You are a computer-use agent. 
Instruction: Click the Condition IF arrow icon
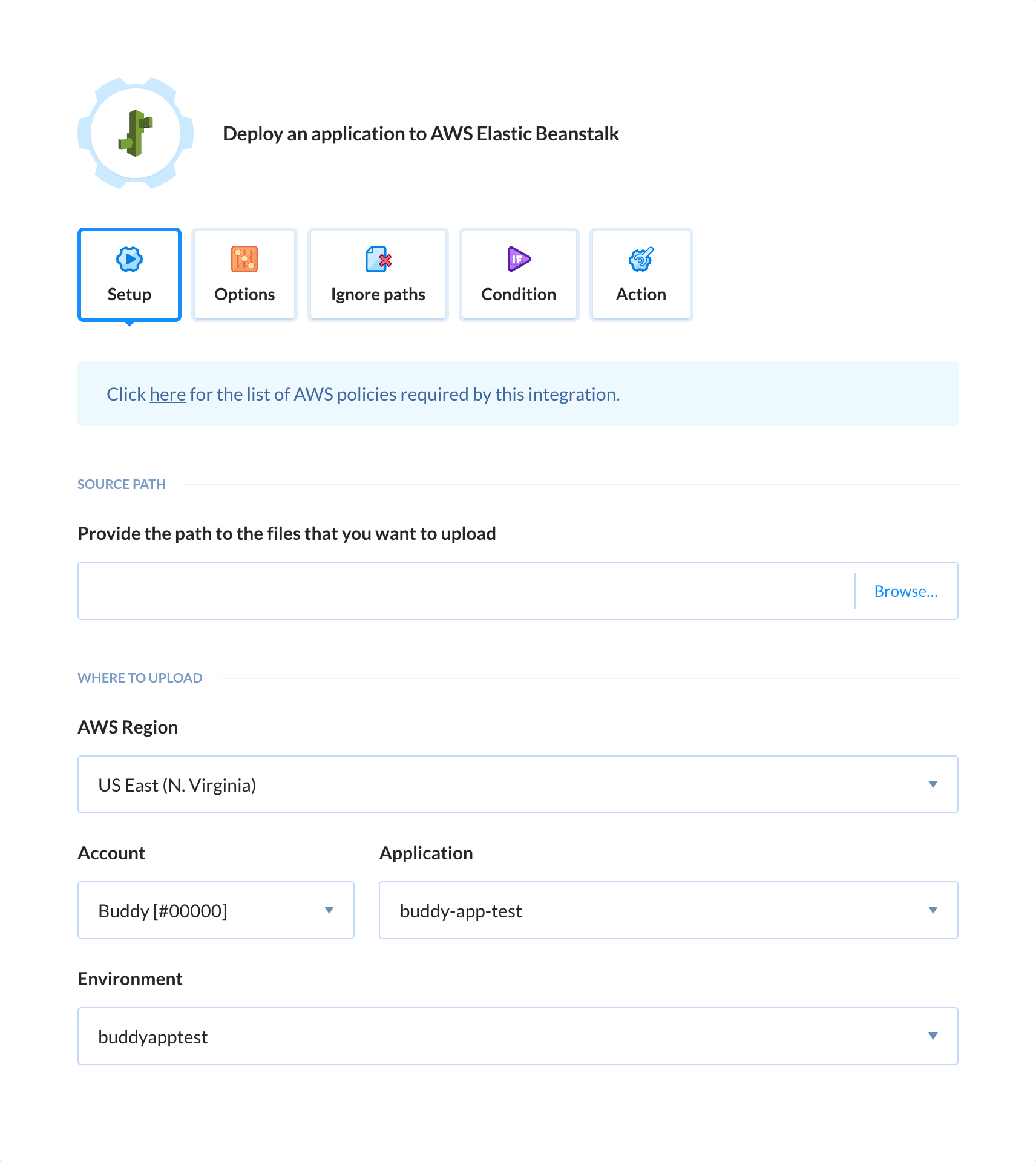point(518,260)
